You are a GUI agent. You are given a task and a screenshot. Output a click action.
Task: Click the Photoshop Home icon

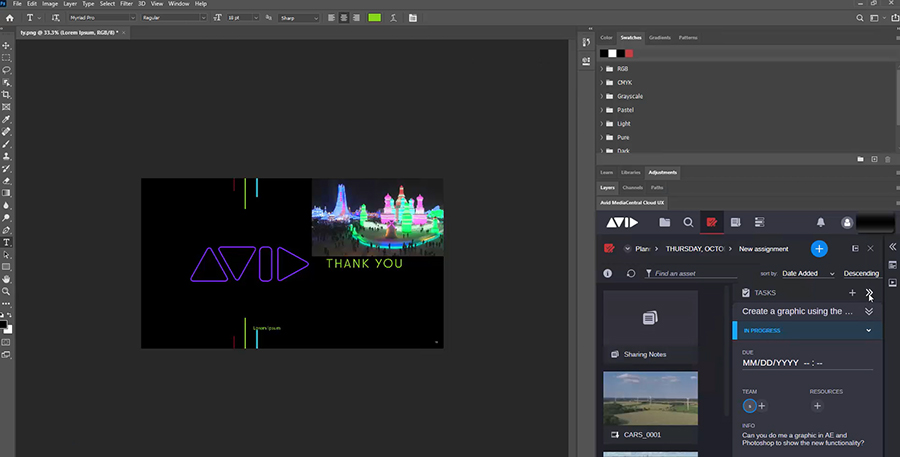click(x=9, y=18)
